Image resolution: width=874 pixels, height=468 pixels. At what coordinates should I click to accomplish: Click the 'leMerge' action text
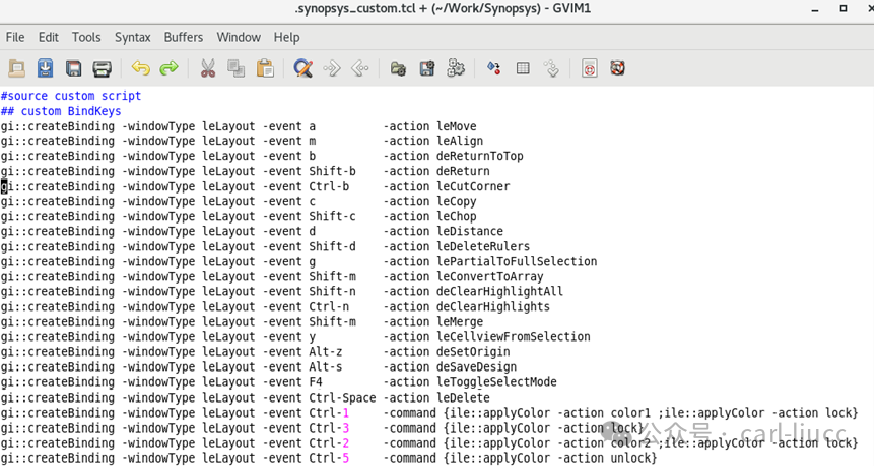[x=459, y=321]
